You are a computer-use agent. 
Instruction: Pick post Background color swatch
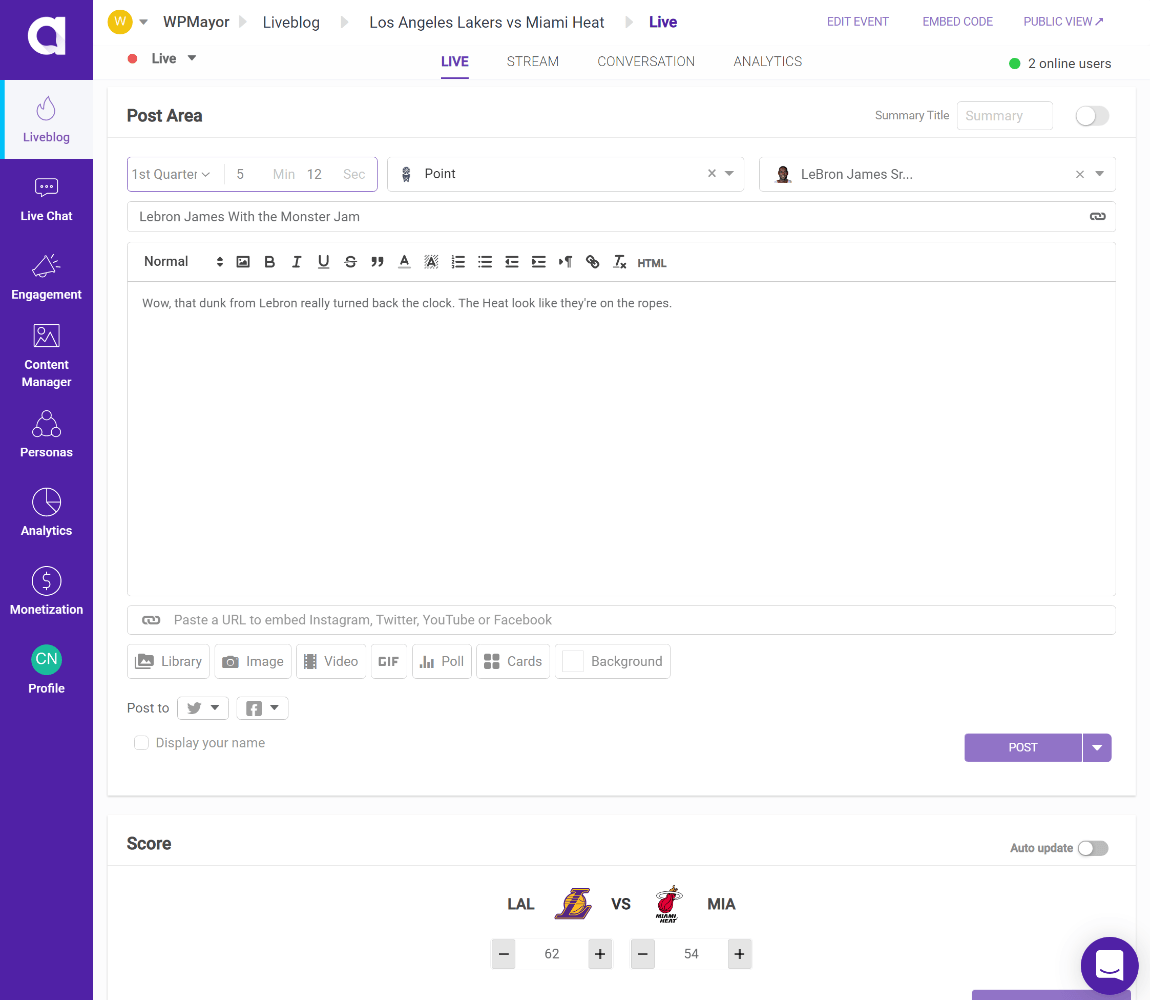point(572,662)
